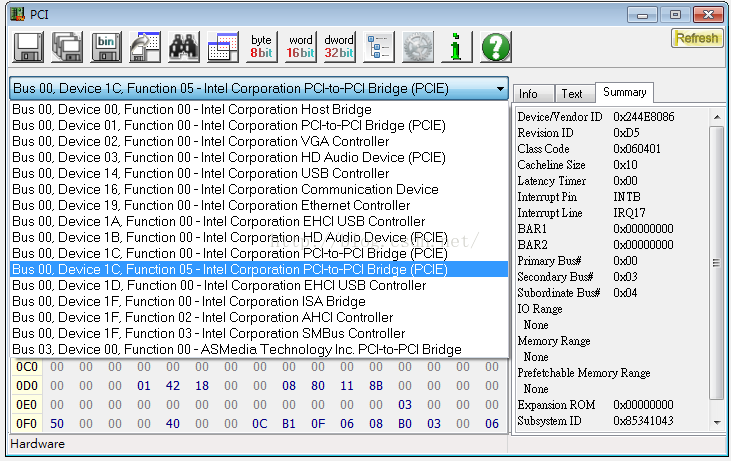Click the Save All multiple disks icon
The height and width of the screenshot is (461, 731).
pos(67,47)
